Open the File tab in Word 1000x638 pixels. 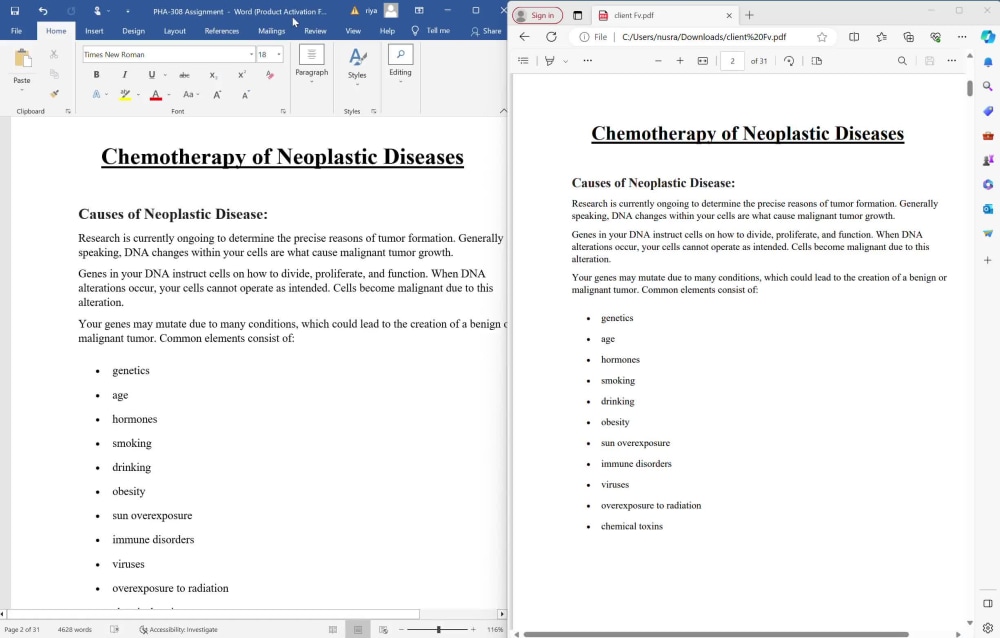[17, 31]
